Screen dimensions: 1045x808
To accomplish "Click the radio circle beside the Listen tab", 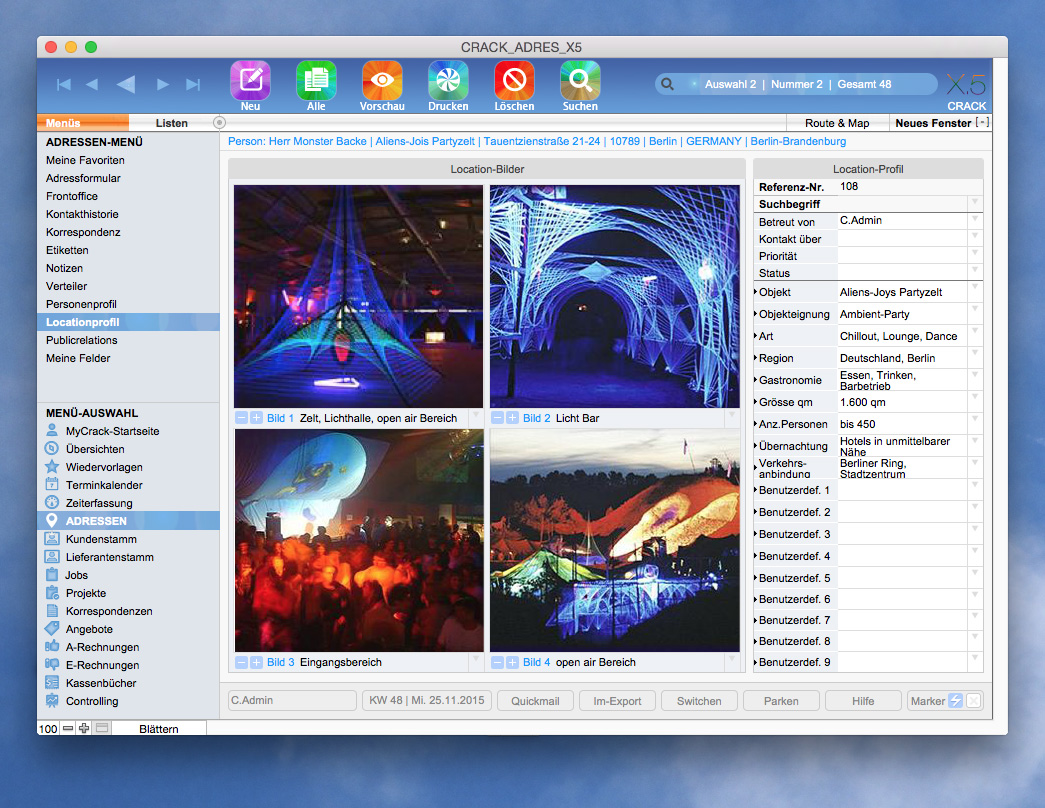I will pos(220,123).
